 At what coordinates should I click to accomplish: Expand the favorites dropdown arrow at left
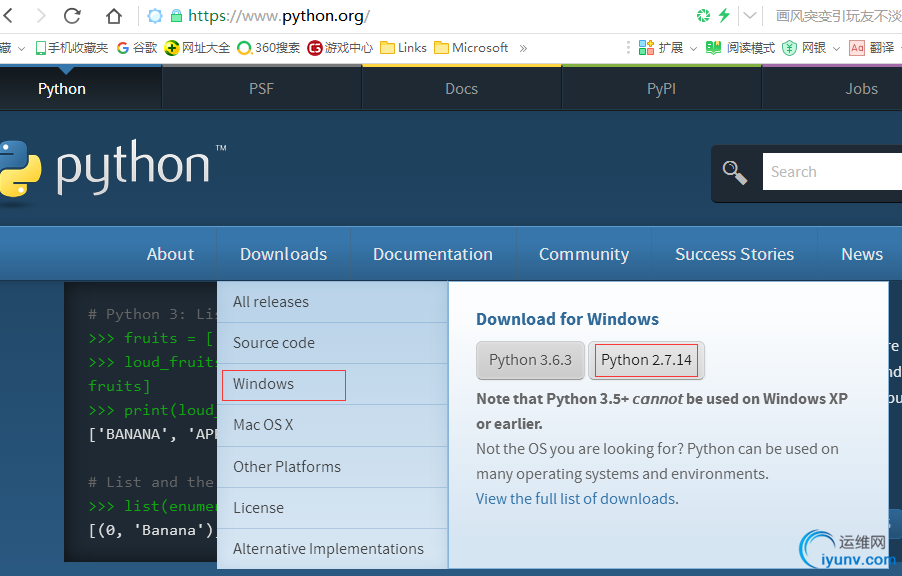21,49
